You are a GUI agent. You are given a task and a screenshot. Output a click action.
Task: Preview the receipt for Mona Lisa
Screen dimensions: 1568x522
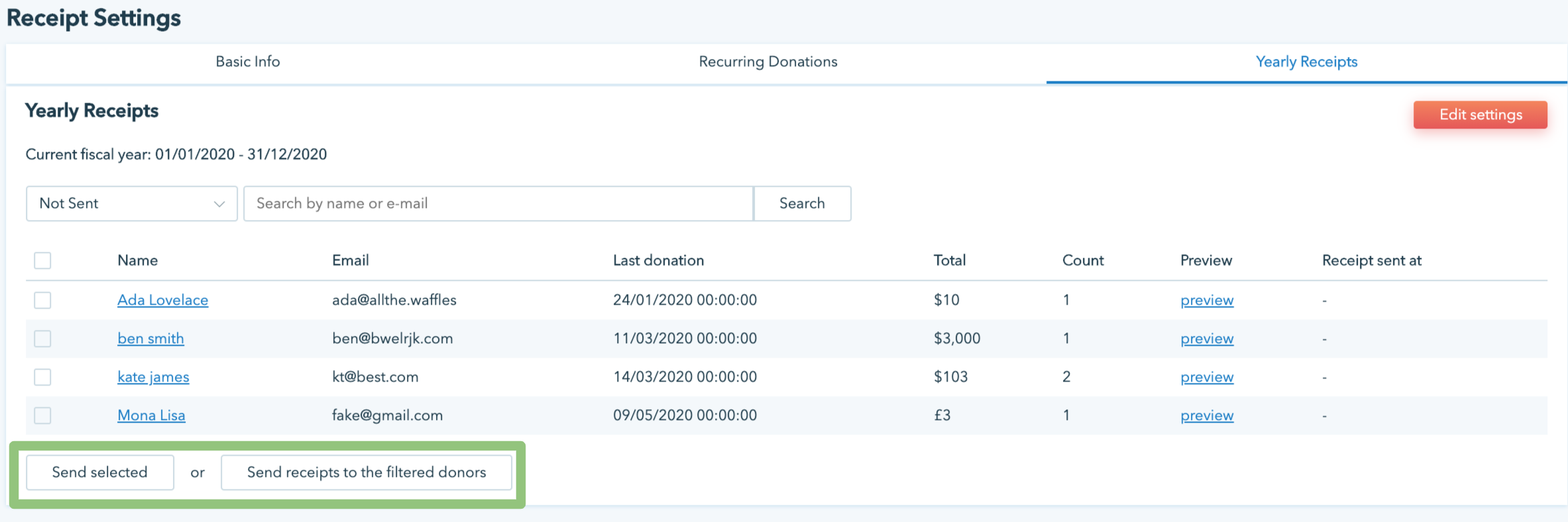tap(1206, 415)
